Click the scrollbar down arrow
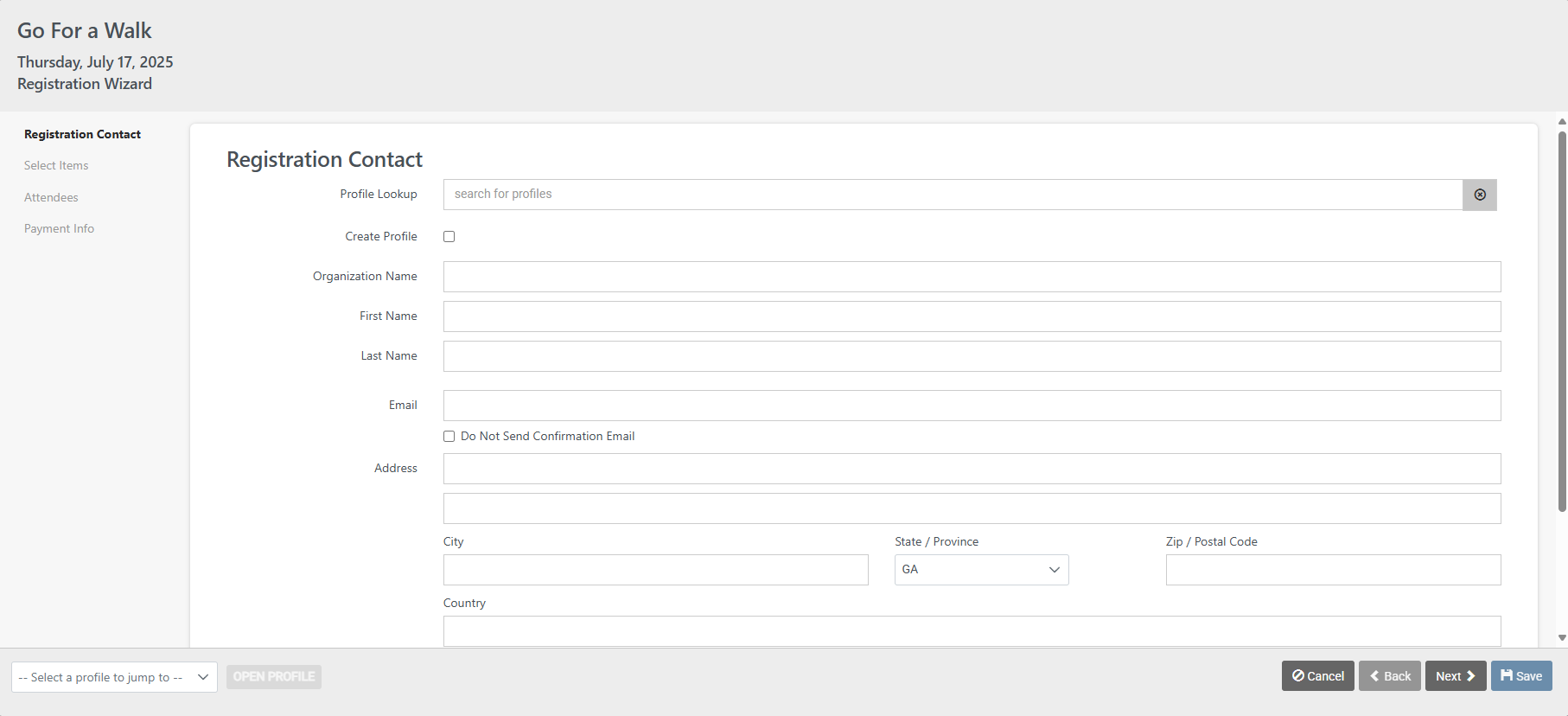 pos(1562,638)
